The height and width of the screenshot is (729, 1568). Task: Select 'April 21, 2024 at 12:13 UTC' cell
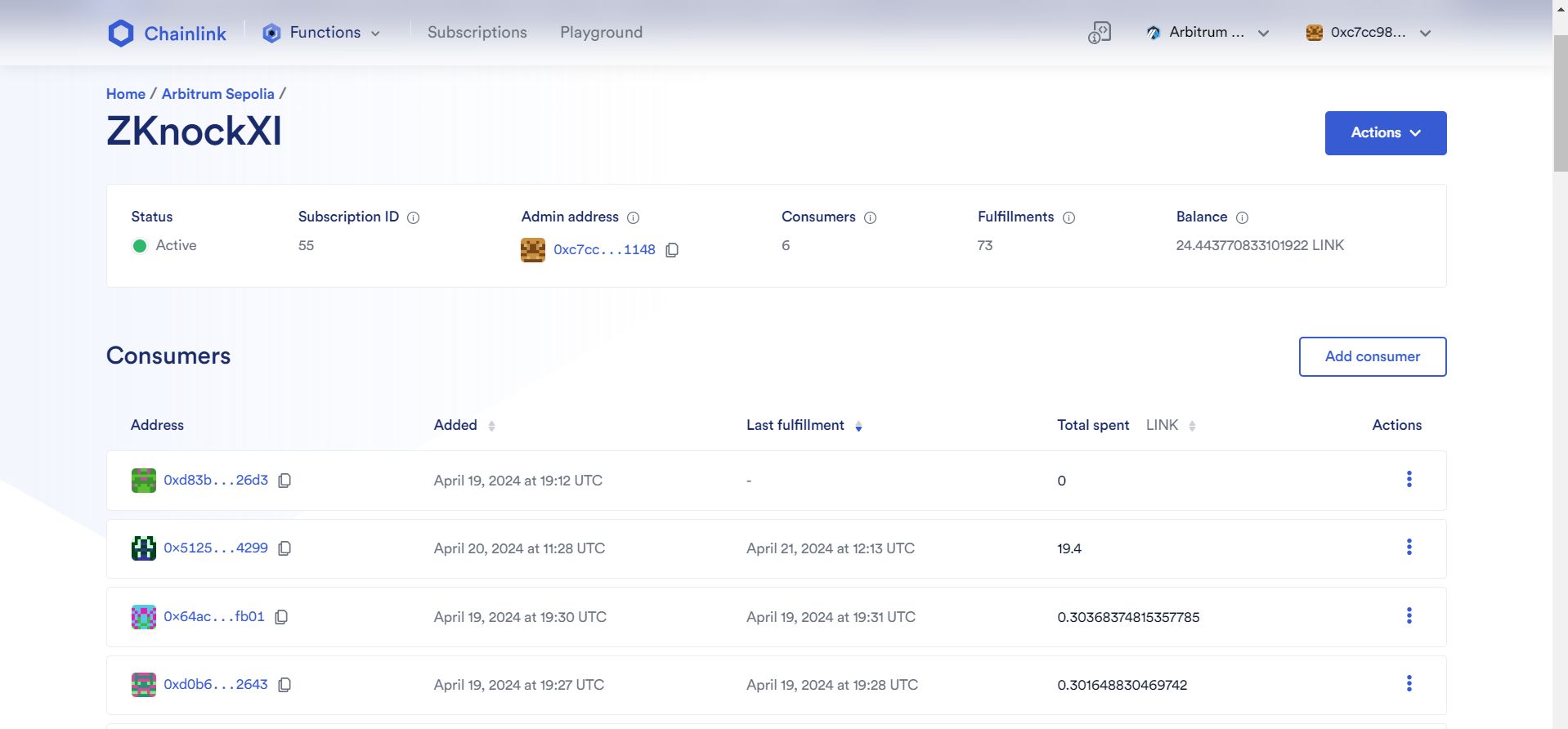[831, 548]
